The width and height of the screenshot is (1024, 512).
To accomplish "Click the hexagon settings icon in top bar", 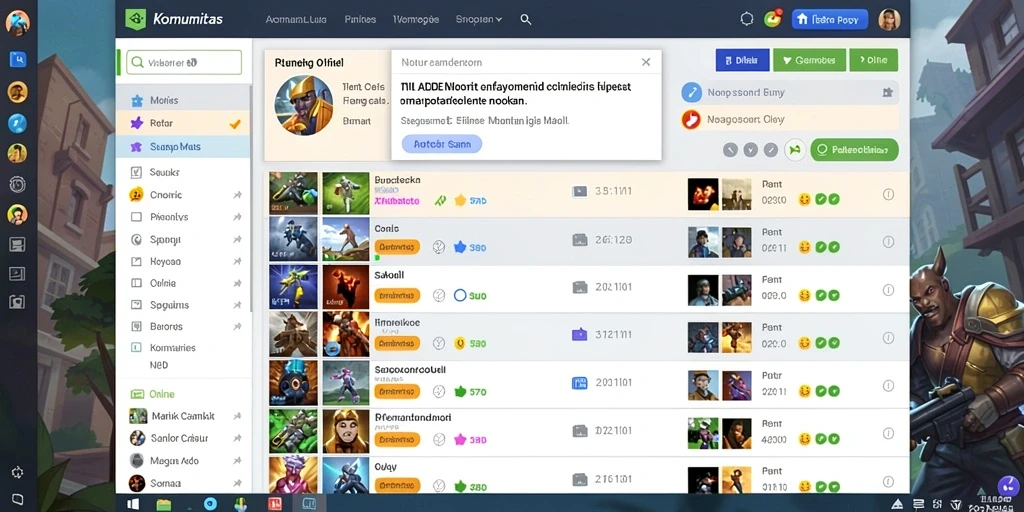I will 747,19.
